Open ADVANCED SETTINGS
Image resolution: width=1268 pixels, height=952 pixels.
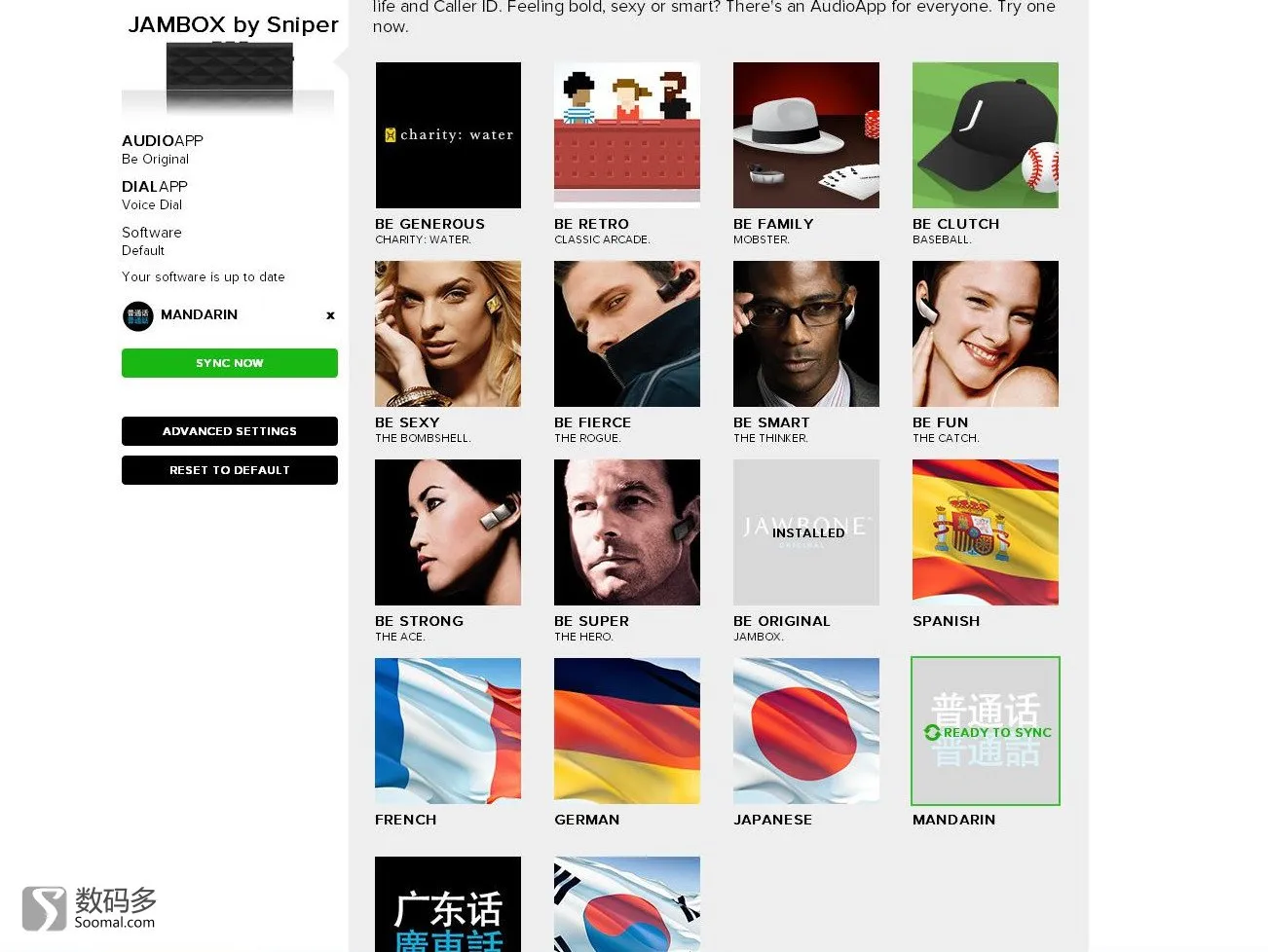pyautogui.click(x=230, y=431)
